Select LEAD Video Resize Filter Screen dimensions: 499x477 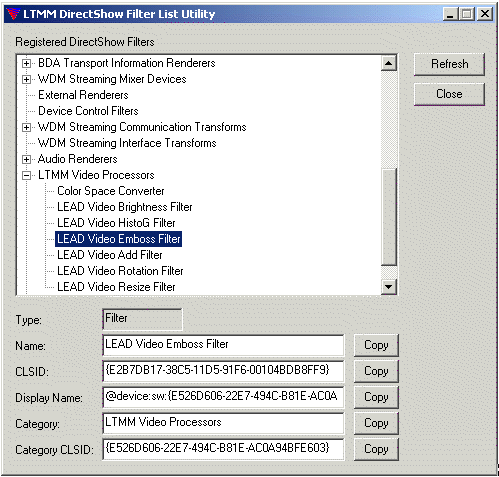(116, 287)
